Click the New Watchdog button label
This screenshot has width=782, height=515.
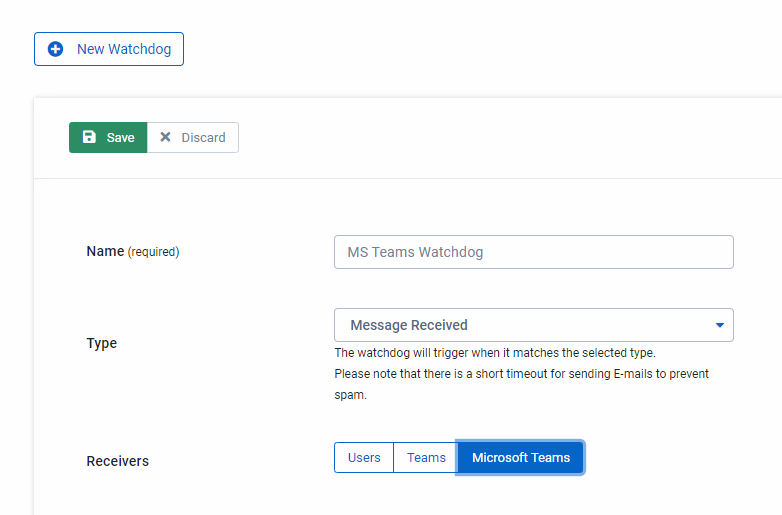[x=124, y=49]
